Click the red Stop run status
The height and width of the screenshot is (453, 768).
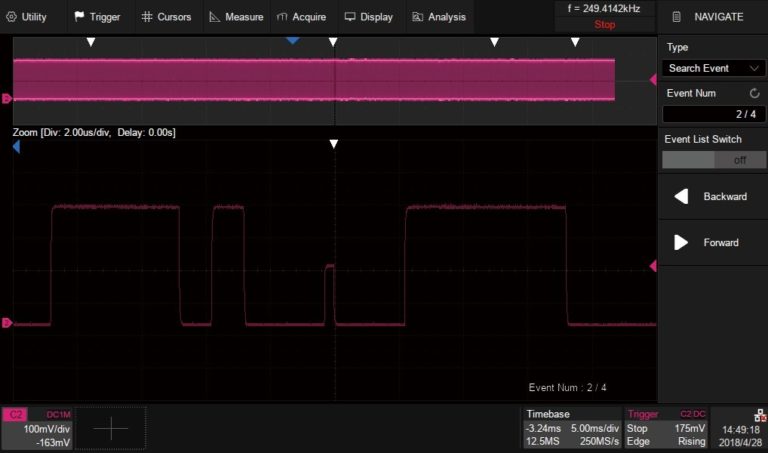604,24
